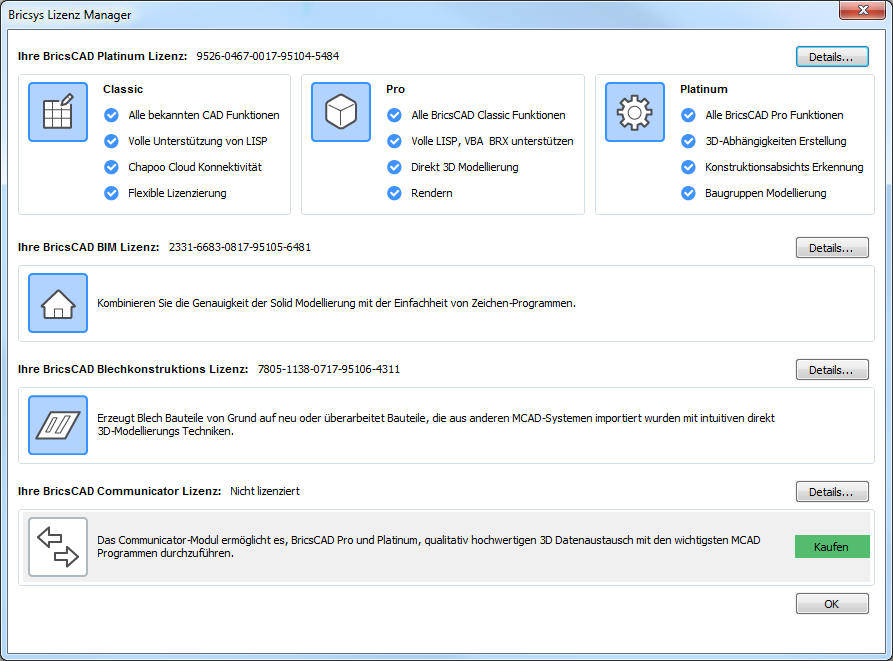Click checkmark next to 'Baugruppen Modellierung'
Screen dimensions: 893x661
pos(688,193)
